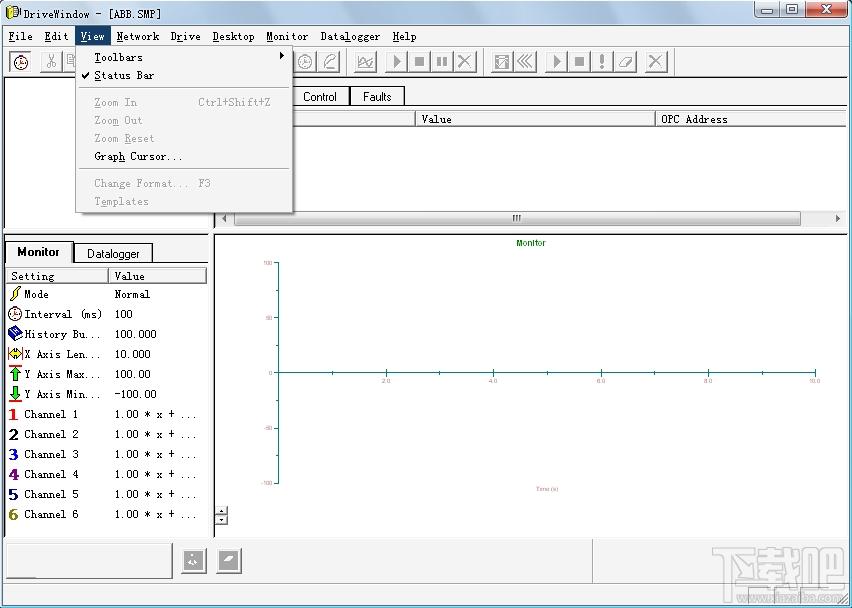Open the Network menu

tap(137, 36)
